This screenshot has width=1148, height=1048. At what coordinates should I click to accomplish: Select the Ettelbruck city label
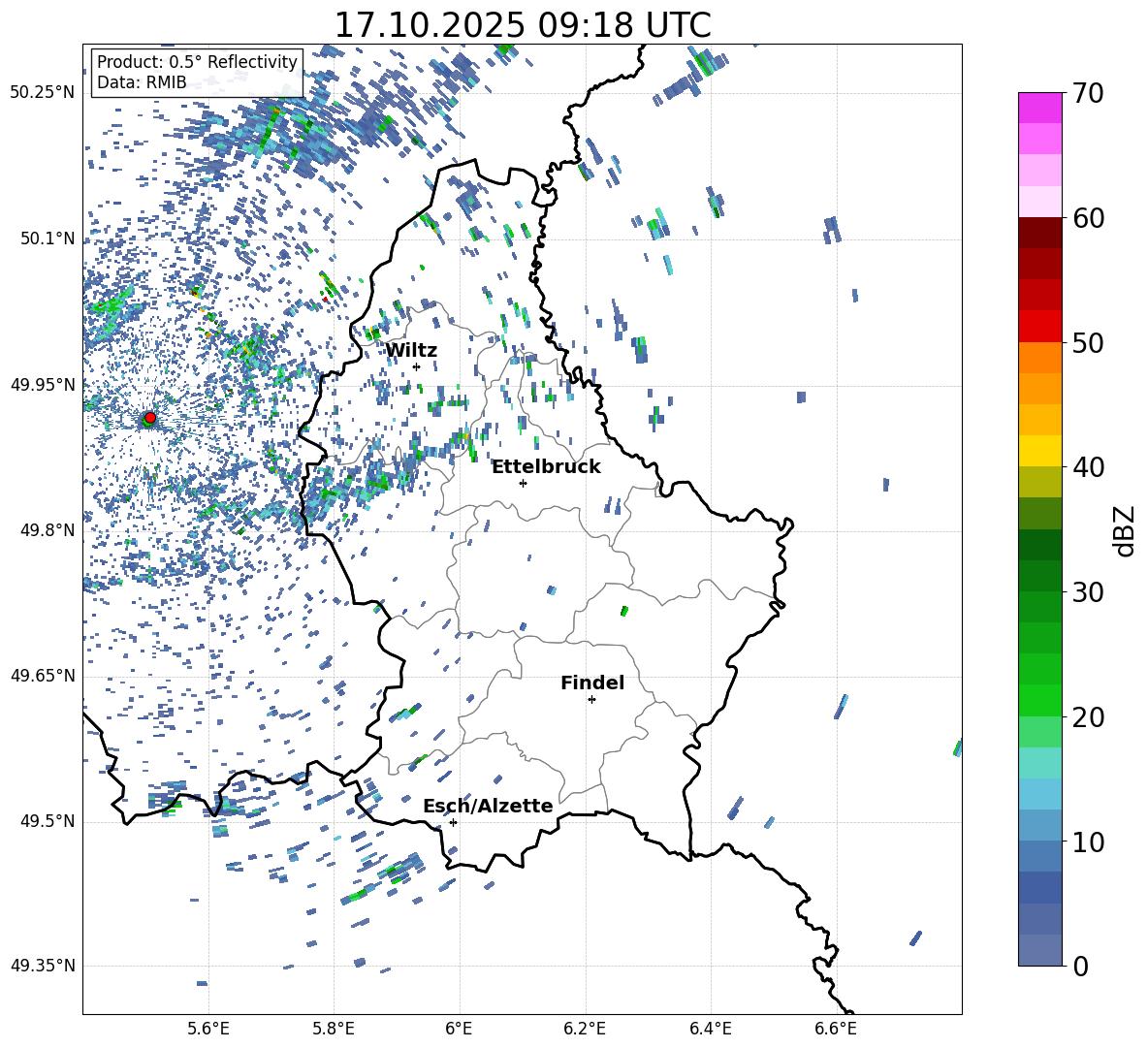546,467
